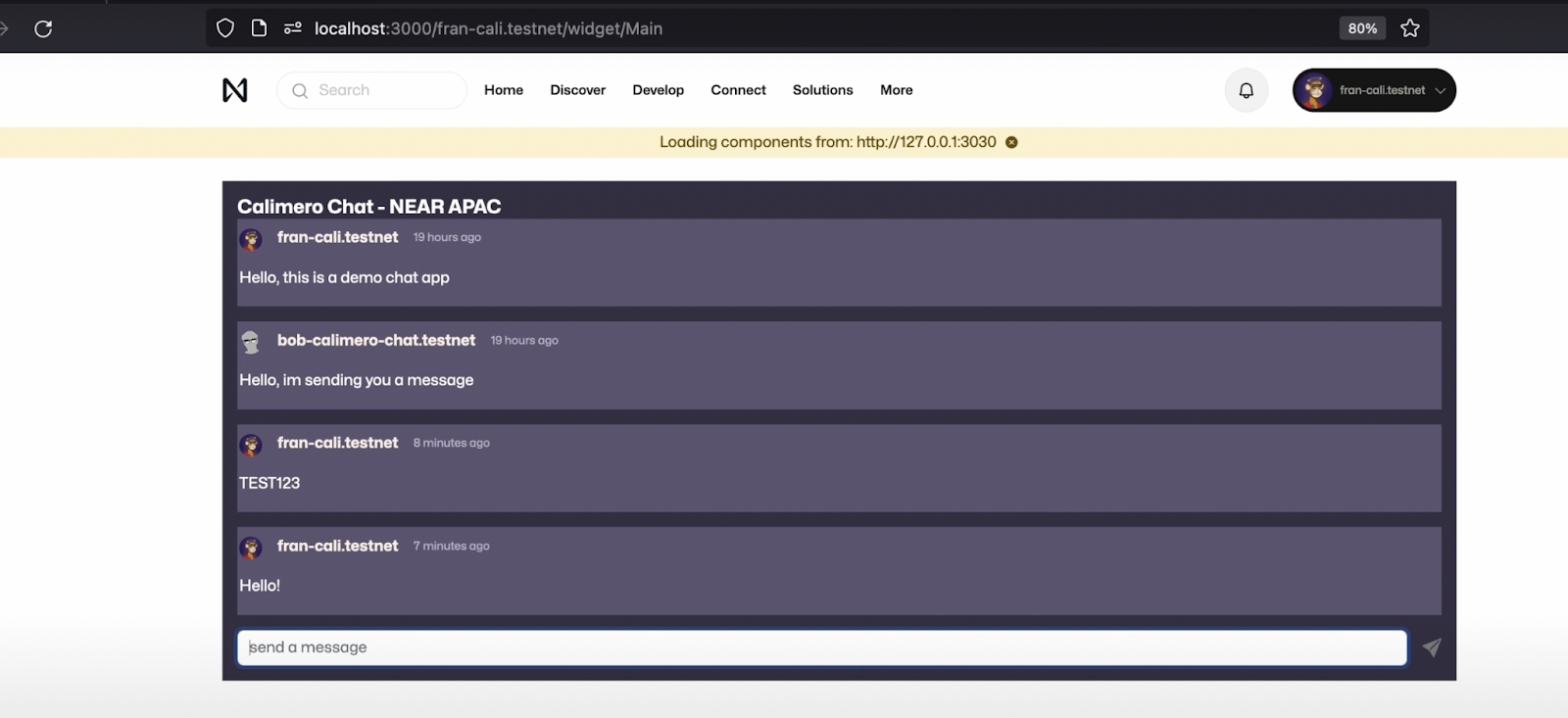The height and width of the screenshot is (718, 1568).
Task: Click the magnifier icon in Search
Action: click(x=300, y=90)
